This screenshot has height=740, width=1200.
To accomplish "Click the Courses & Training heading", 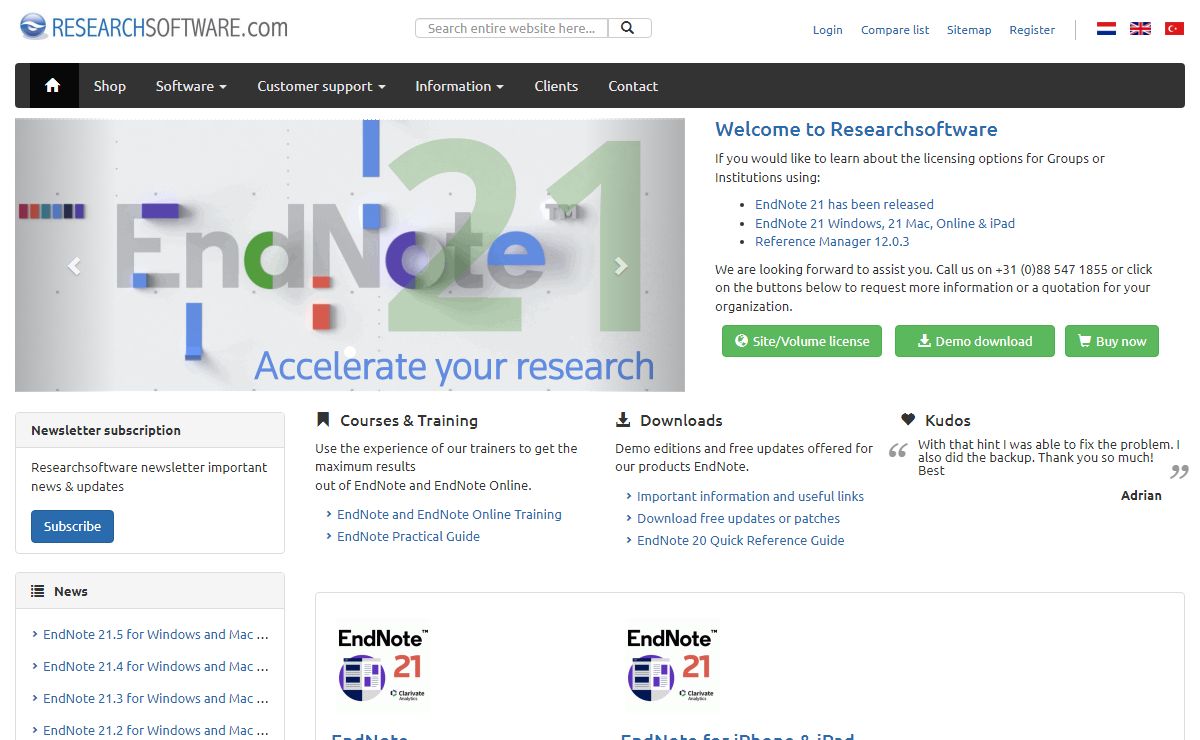I will coord(409,420).
